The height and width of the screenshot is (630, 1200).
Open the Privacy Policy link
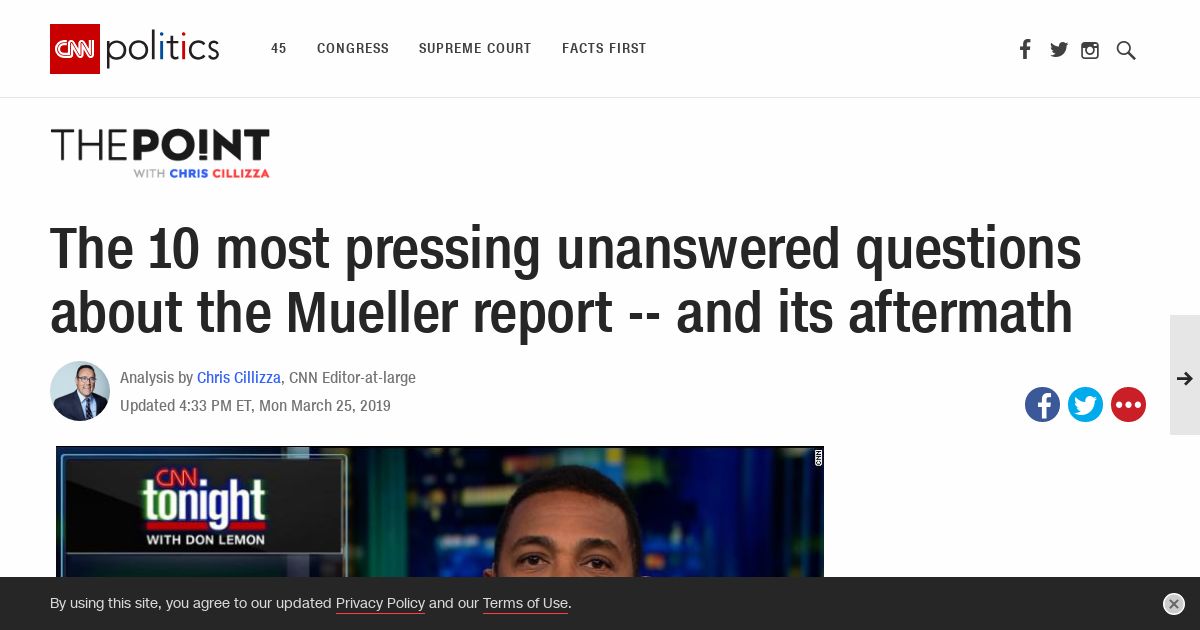(x=380, y=603)
